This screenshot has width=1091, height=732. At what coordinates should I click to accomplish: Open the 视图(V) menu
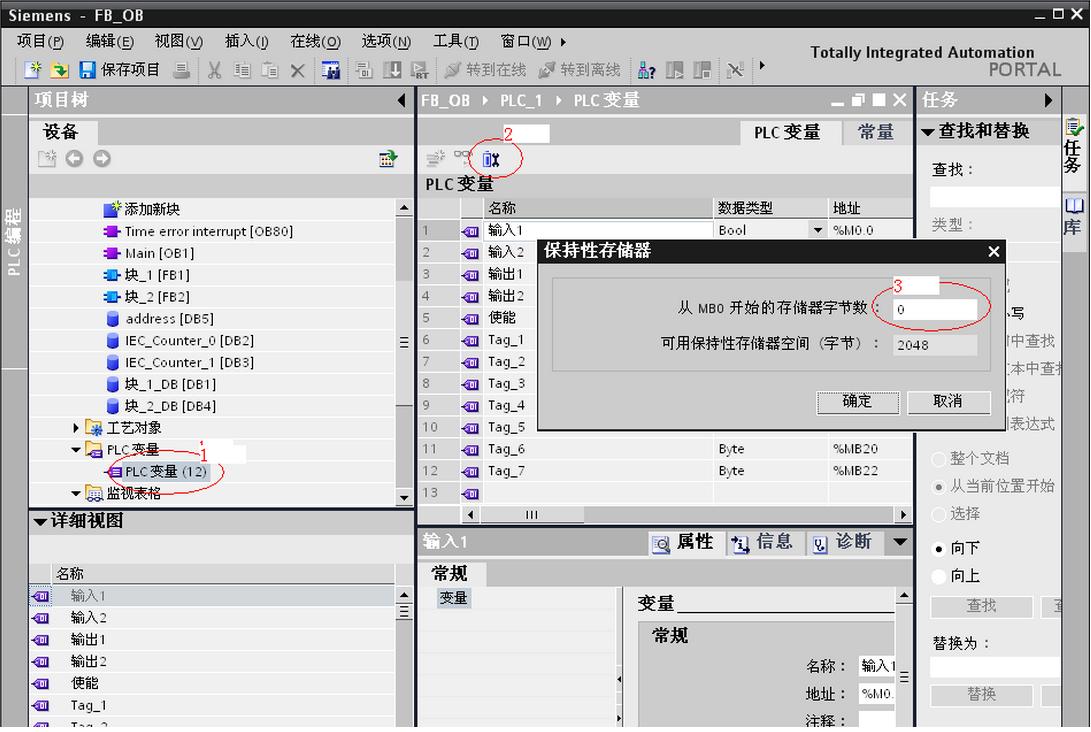coord(179,42)
